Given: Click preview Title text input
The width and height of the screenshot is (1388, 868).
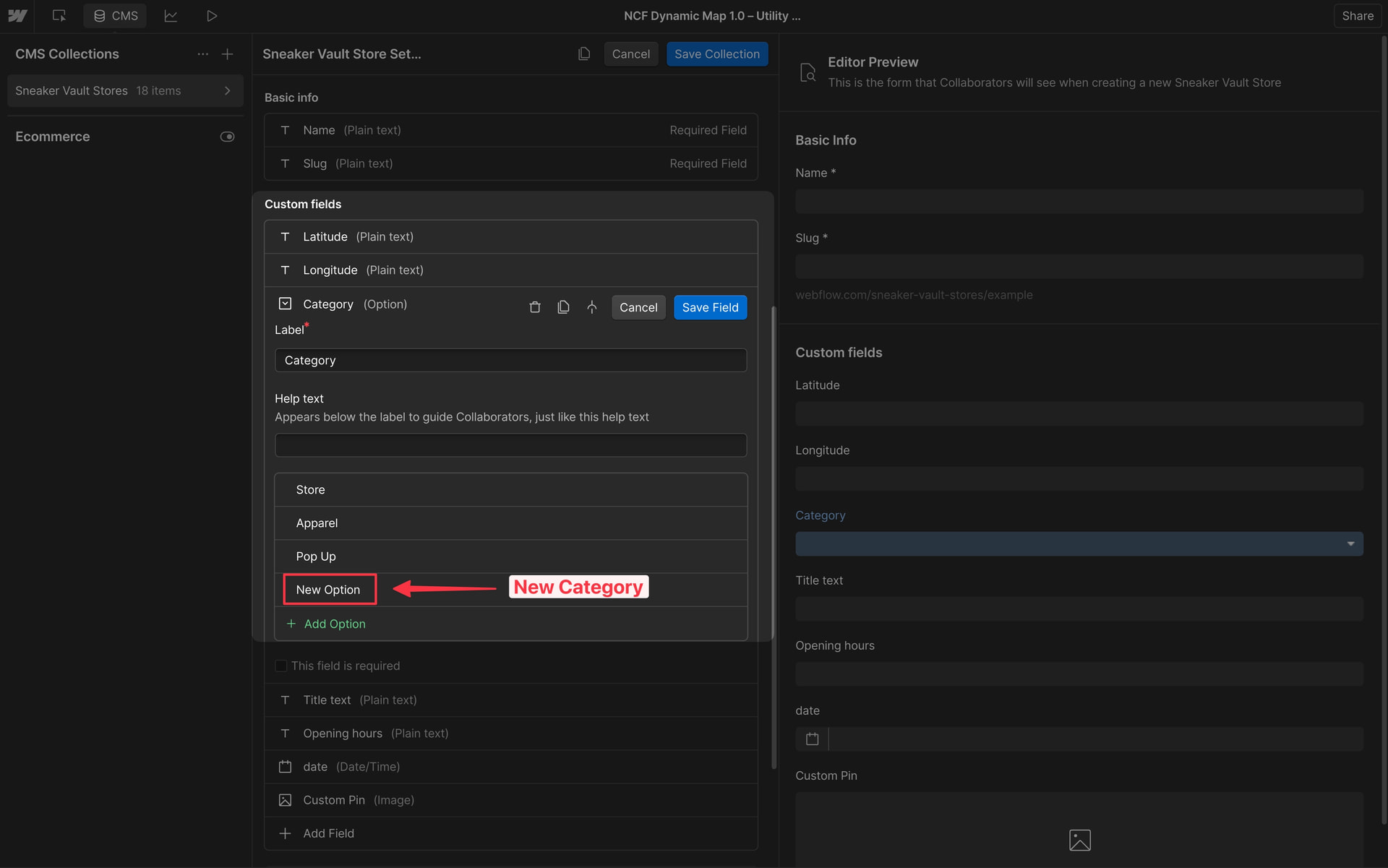Looking at the screenshot, I should click(x=1079, y=609).
